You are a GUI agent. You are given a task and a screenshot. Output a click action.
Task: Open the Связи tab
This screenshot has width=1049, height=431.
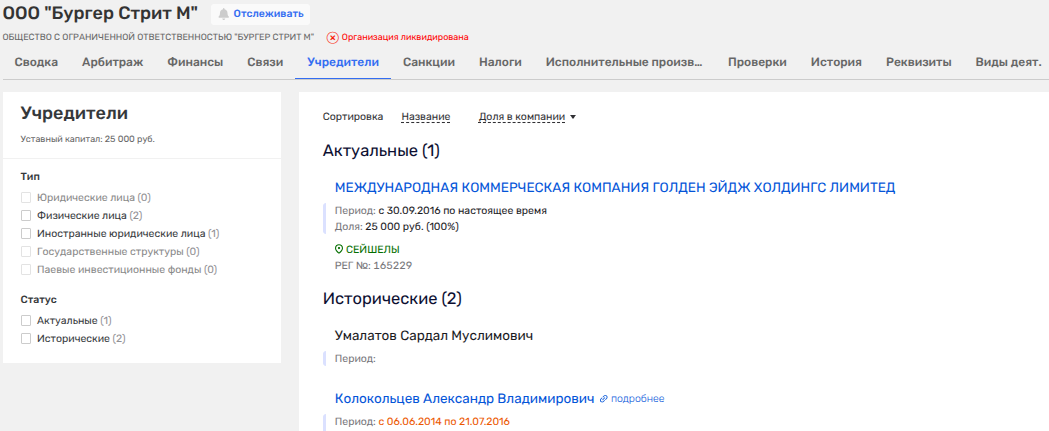point(265,62)
